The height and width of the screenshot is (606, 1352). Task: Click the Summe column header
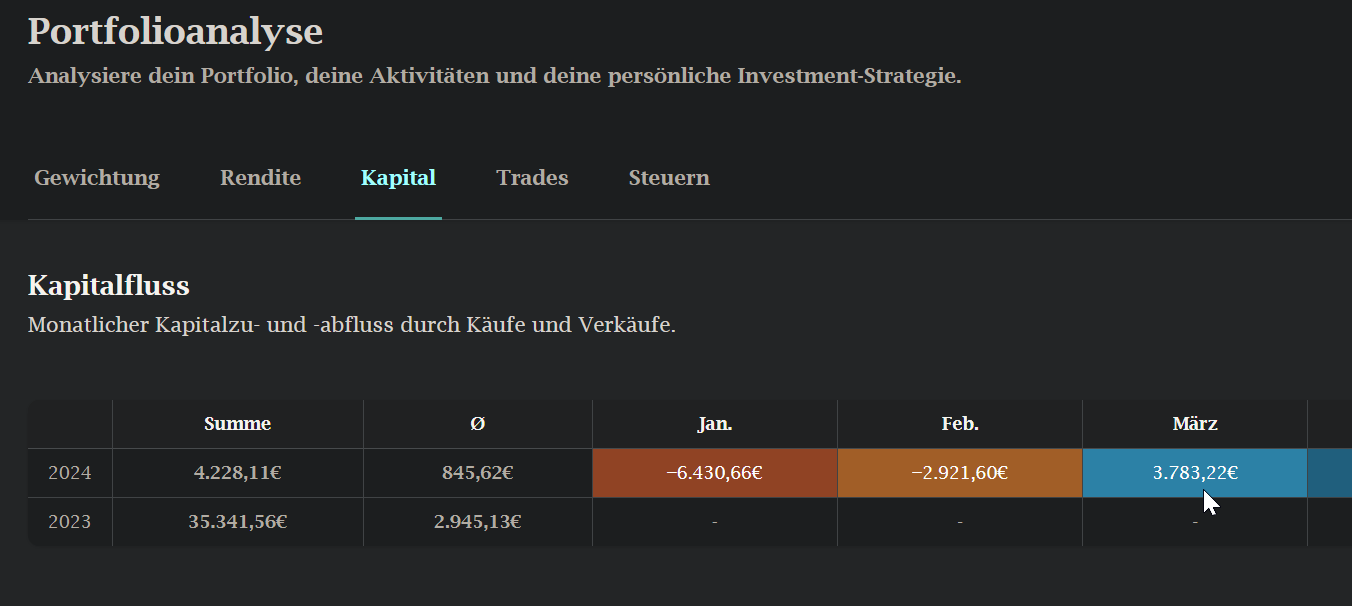coord(237,424)
